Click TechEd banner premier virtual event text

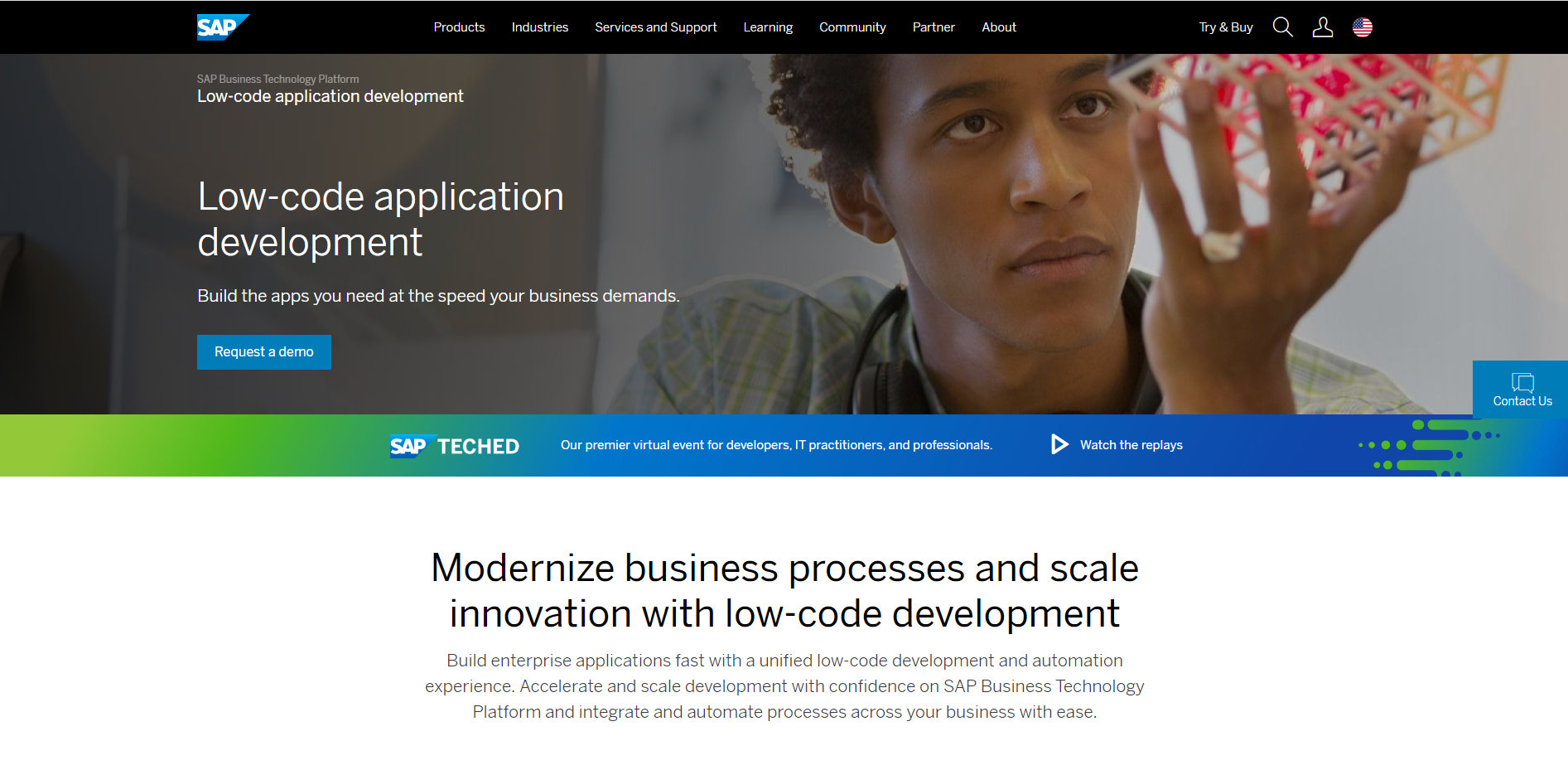point(776,445)
